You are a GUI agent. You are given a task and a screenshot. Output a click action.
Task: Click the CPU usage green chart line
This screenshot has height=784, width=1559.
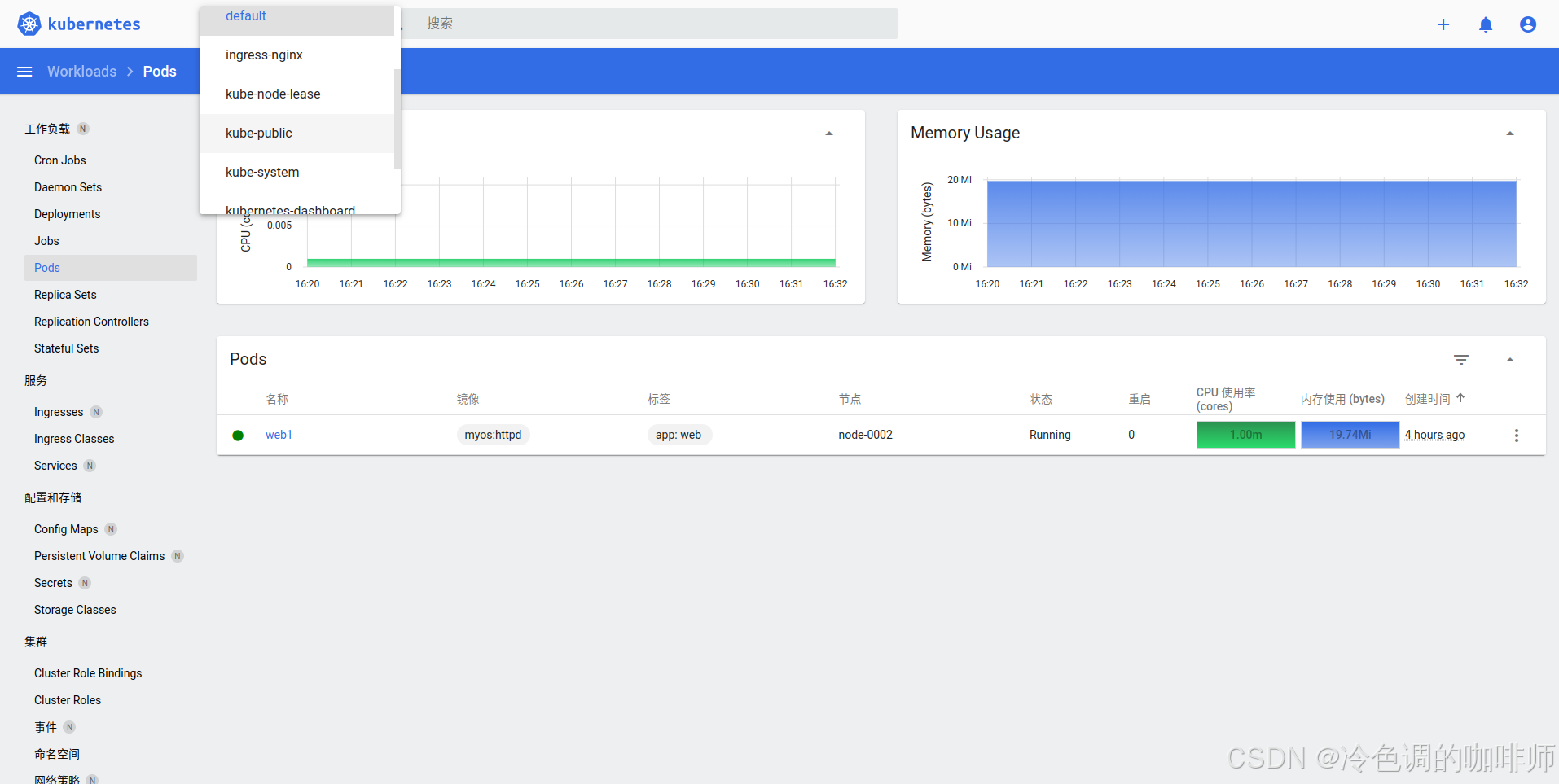(x=571, y=262)
